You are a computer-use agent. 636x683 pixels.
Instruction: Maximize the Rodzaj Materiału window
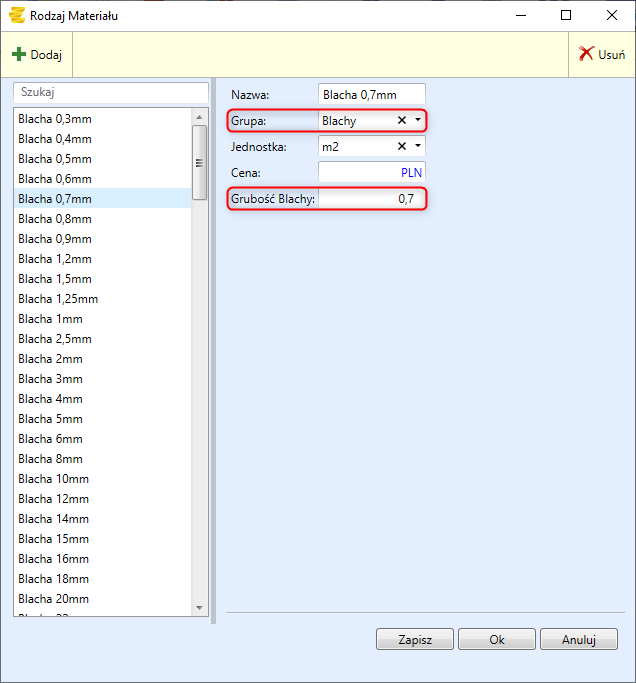[x=566, y=15]
